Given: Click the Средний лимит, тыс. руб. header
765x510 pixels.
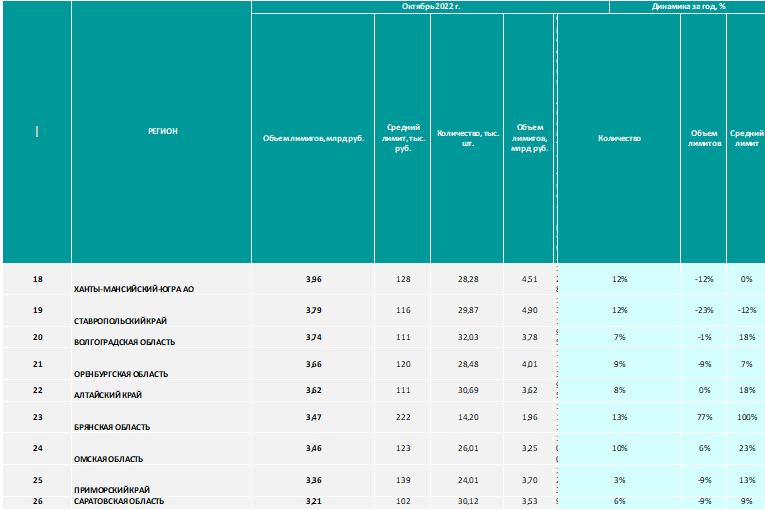Looking at the screenshot, I should [x=403, y=138].
